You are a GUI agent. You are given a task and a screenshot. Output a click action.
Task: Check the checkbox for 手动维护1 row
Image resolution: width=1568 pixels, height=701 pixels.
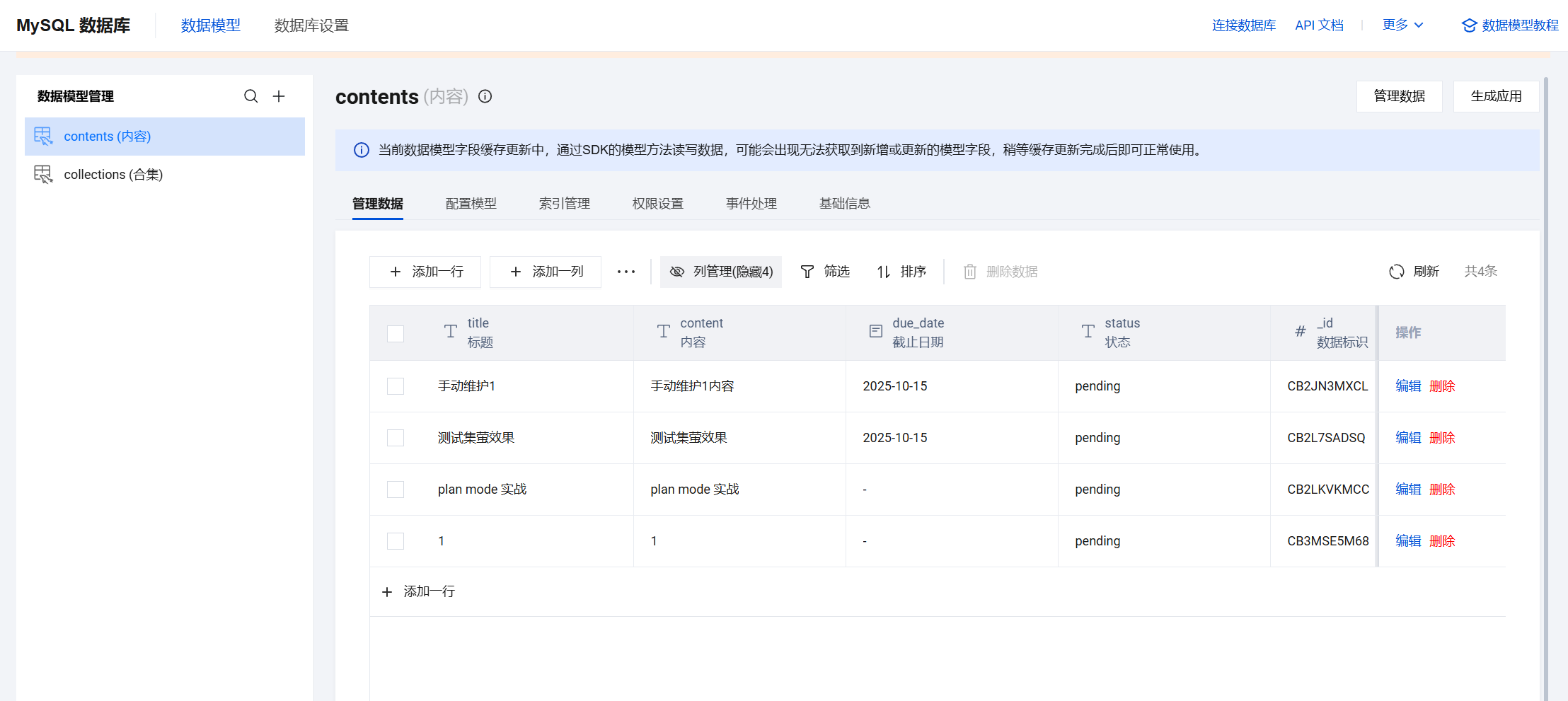[395, 386]
